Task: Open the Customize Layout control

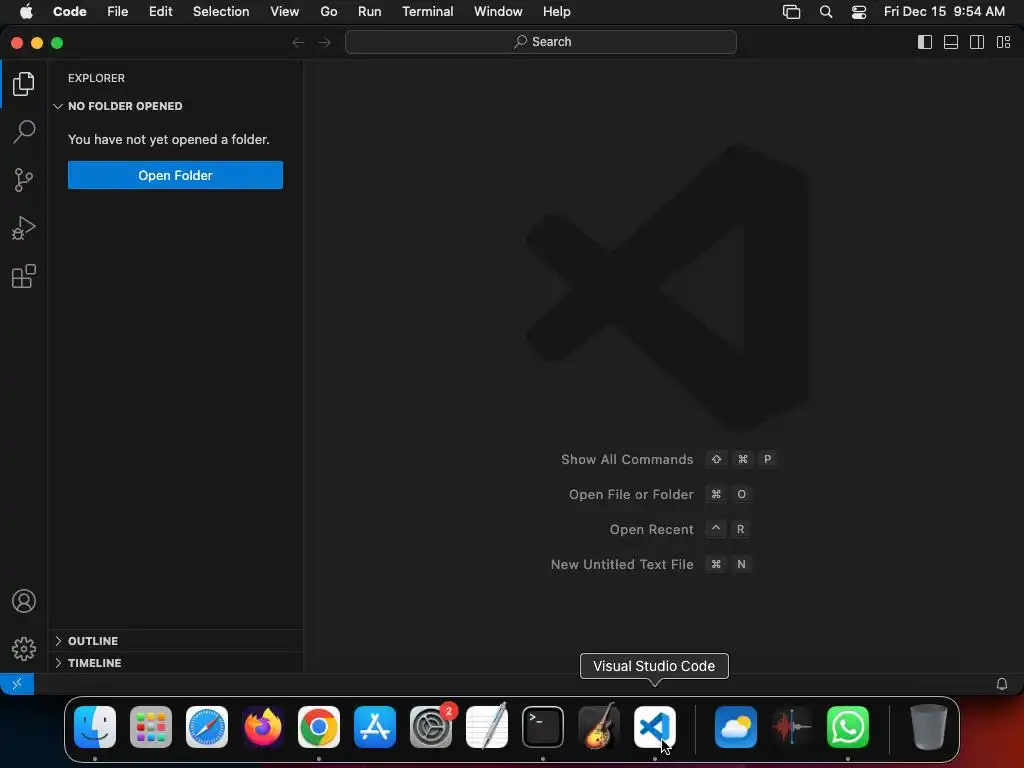Action: 1004,42
